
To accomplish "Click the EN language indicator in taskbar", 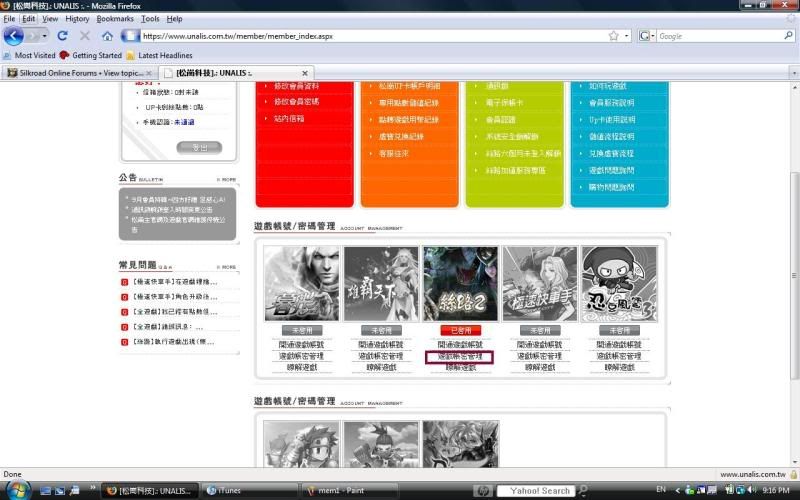I will [661, 490].
